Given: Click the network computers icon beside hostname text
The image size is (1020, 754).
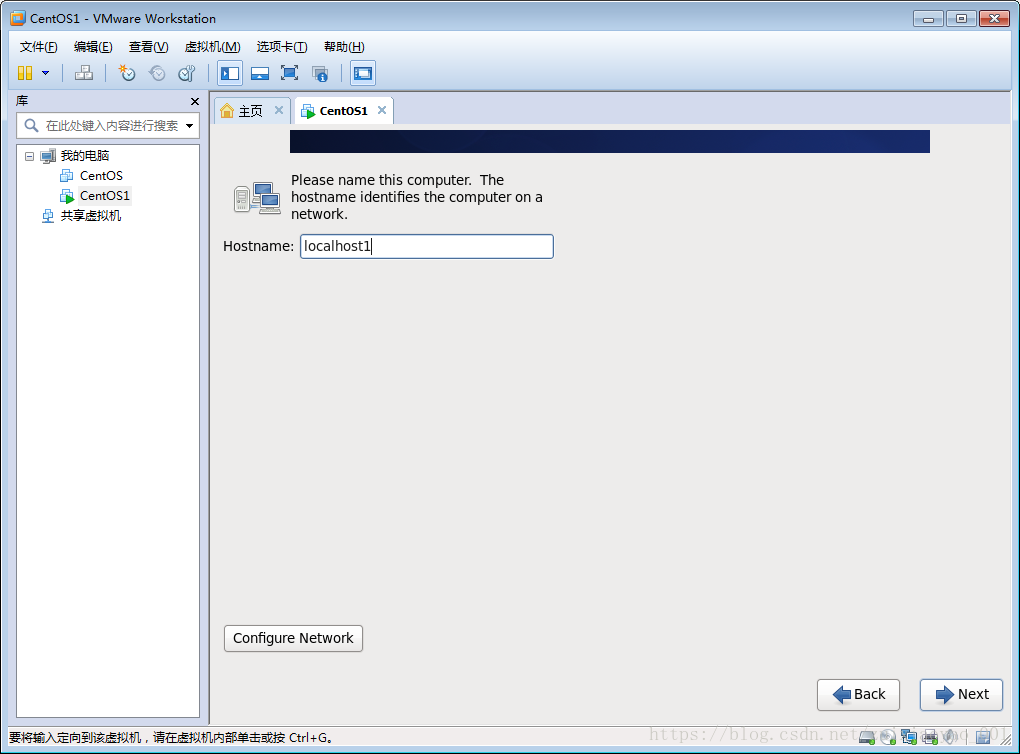Looking at the screenshot, I should tap(257, 198).
